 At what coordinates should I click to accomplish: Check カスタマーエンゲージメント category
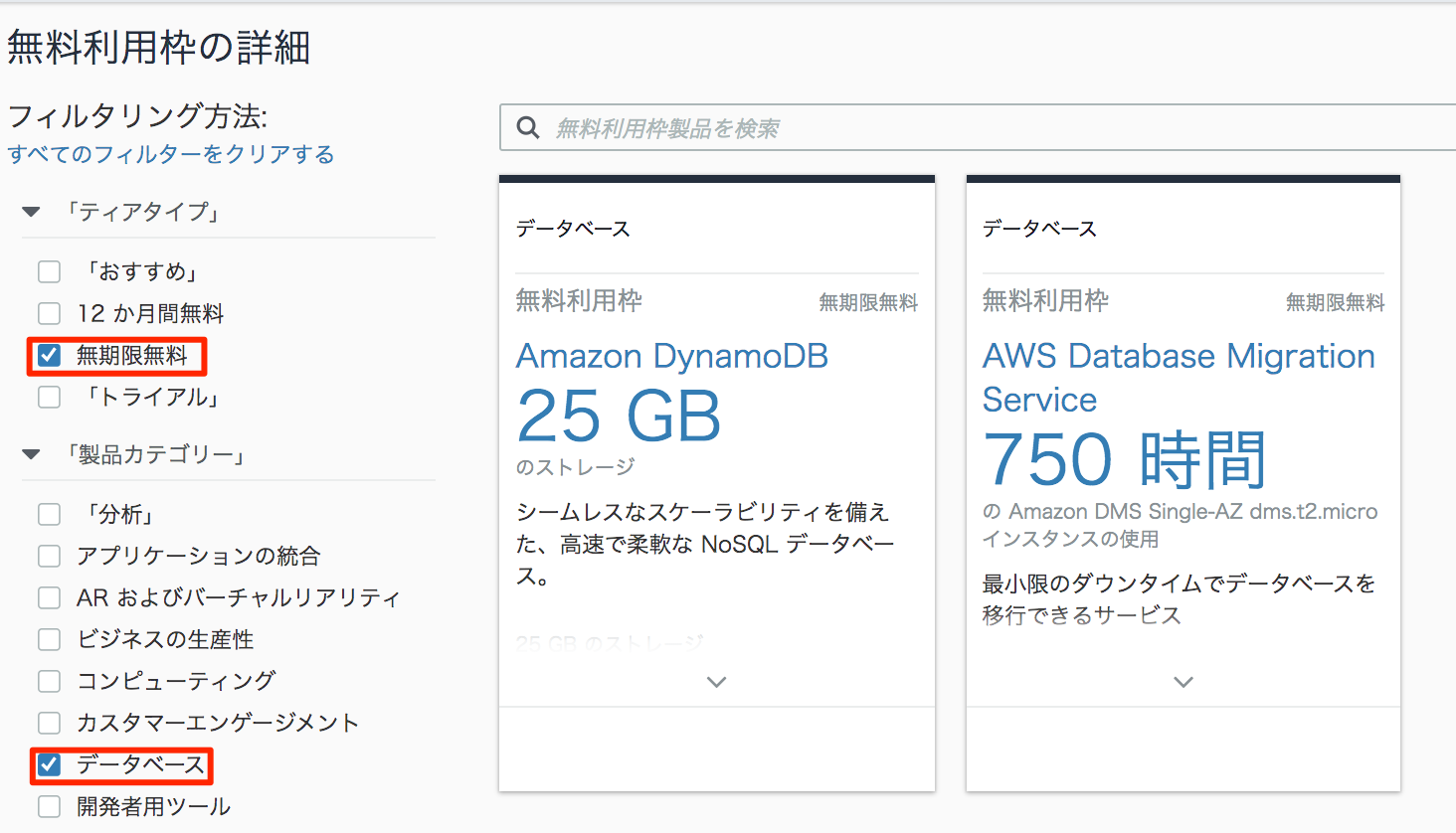(x=49, y=723)
